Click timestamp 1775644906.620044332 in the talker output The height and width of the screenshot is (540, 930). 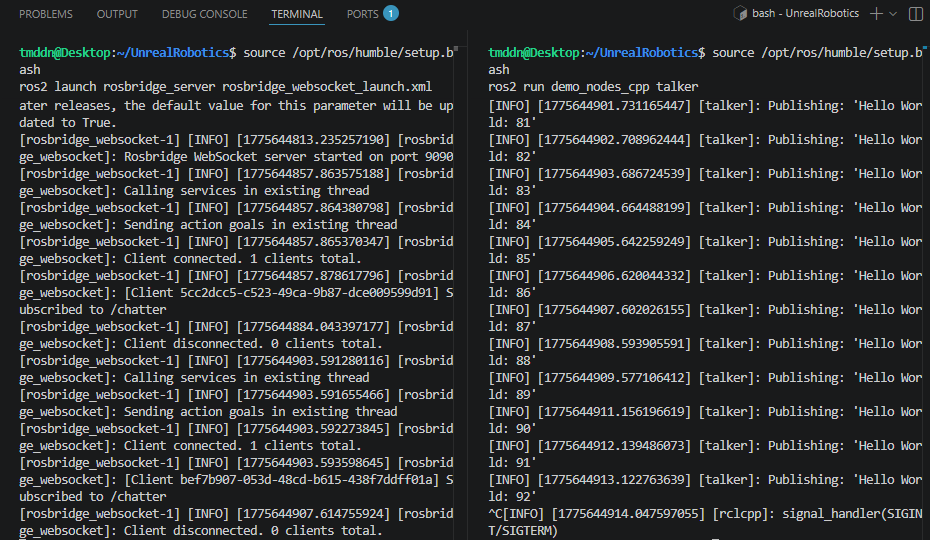(614, 276)
